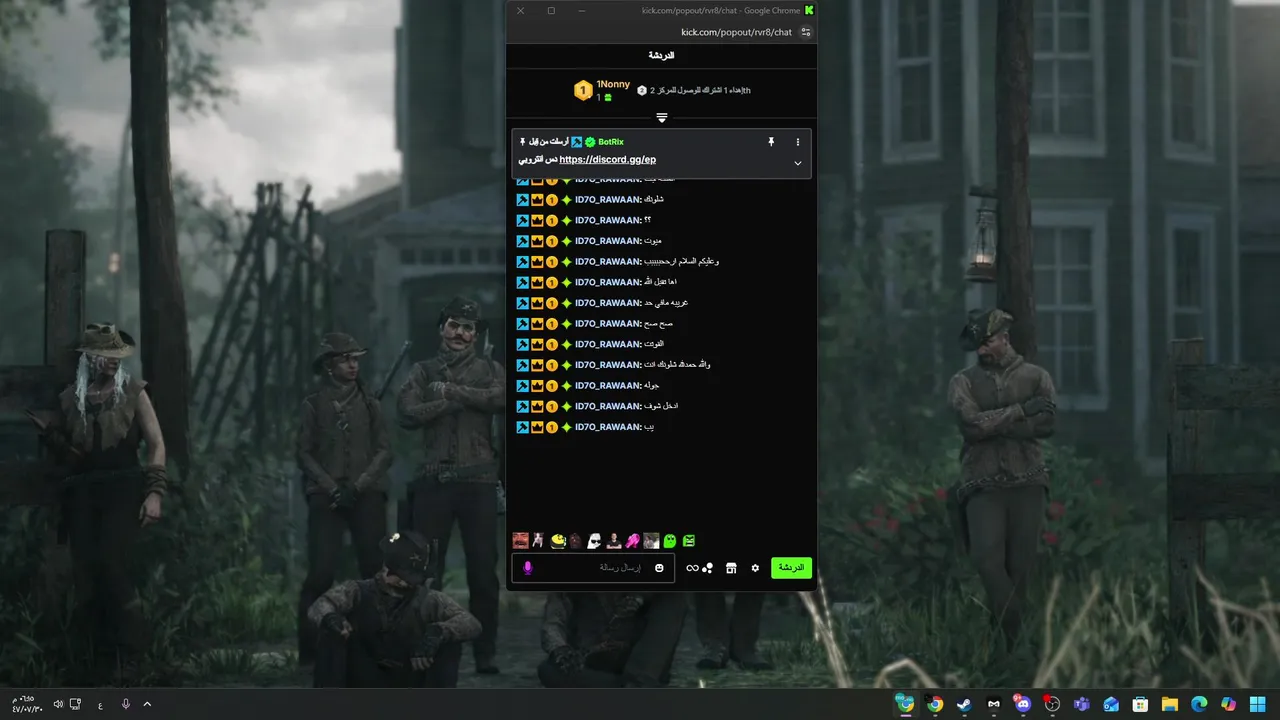
Task: Click ID7O_RAWAAN name beside ادخل شوف message
Action: pyautogui.click(x=608, y=406)
